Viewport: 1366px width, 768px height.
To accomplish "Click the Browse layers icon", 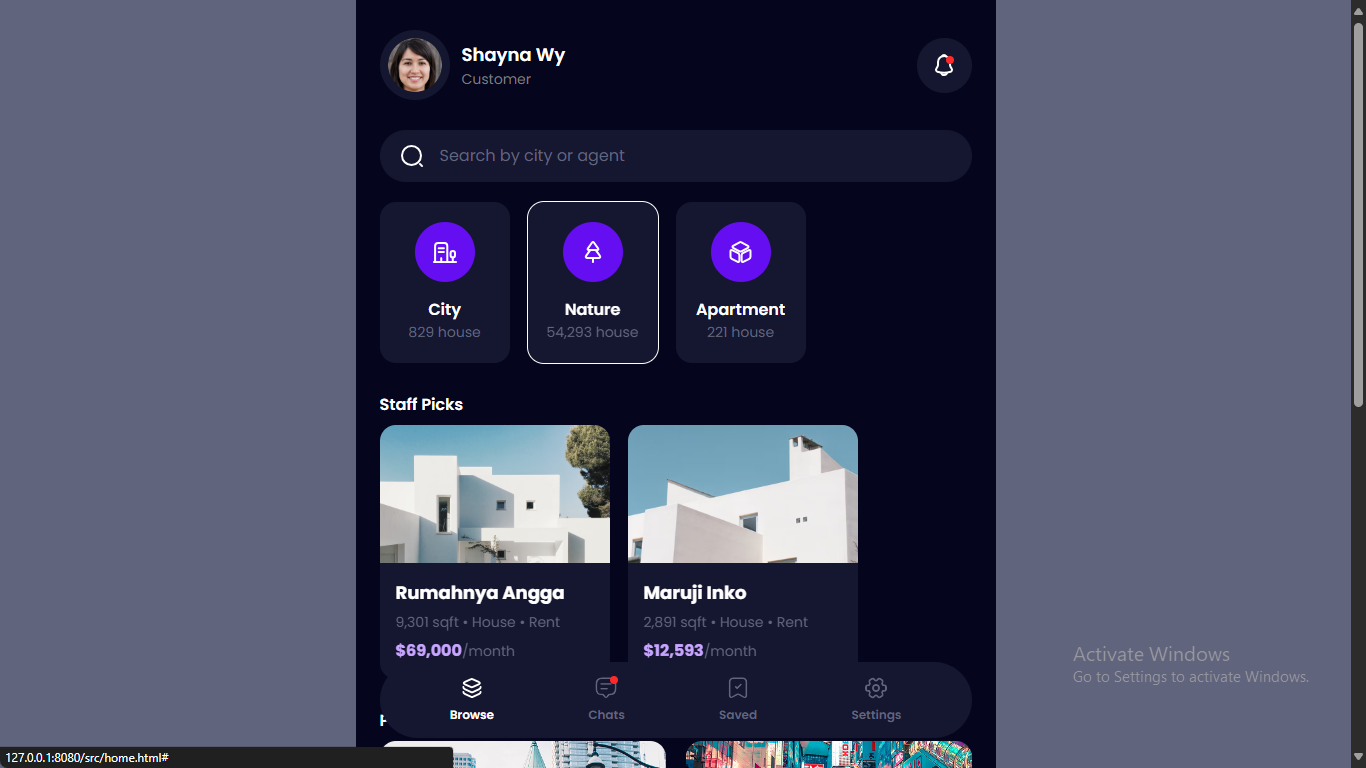I will pyautogui.click(x=472, y=688).
